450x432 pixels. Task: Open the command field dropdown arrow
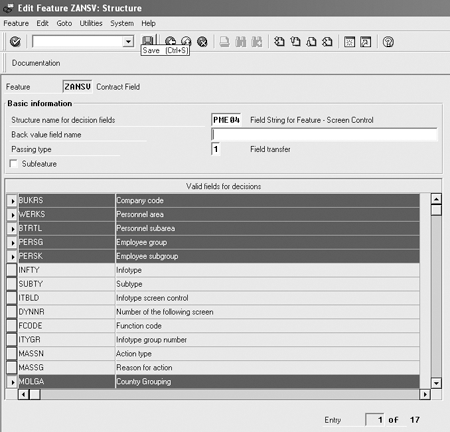click(x=128, y=42)
